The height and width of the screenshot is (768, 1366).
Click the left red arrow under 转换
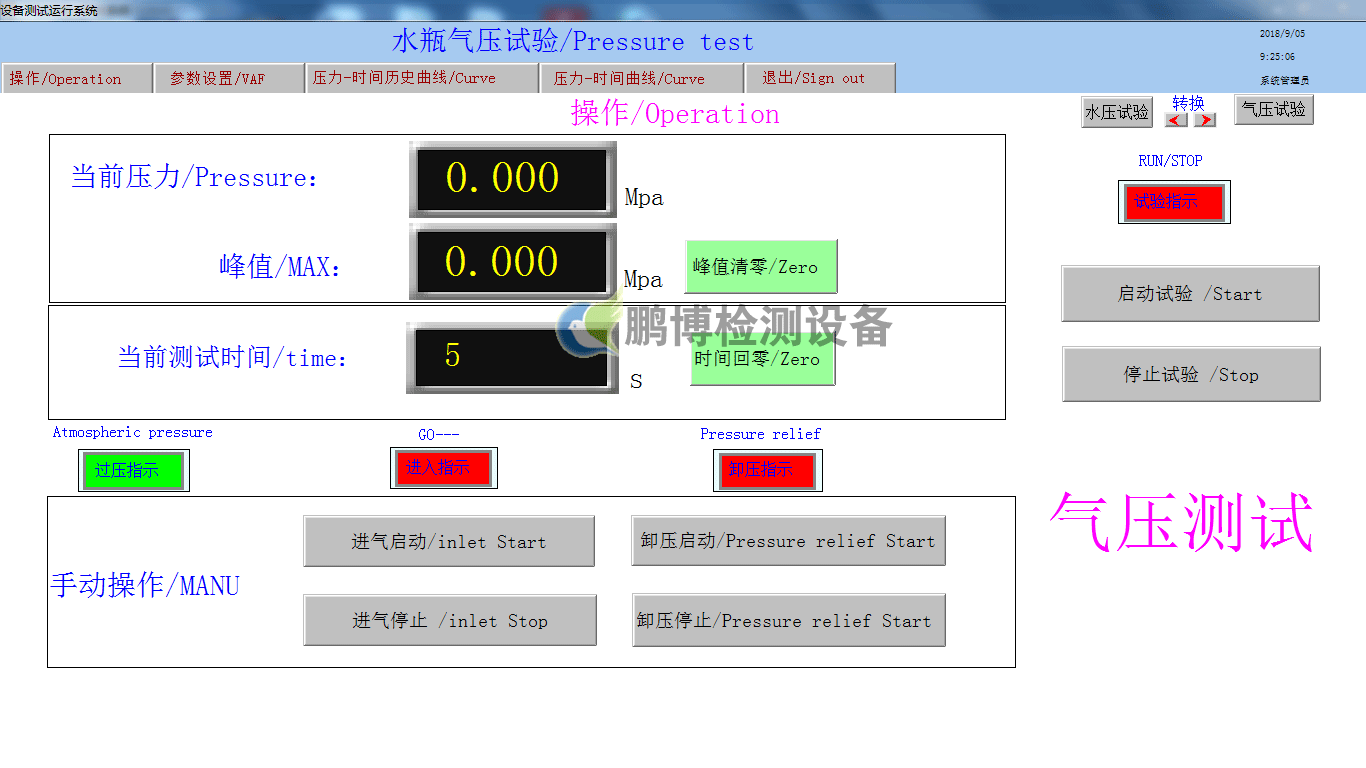pos(1177,120)
